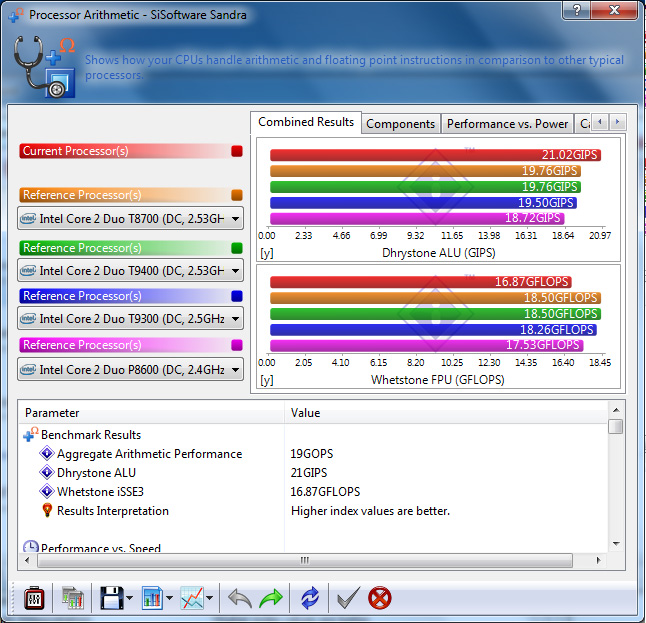This screenshot has width=646, height=623.
Task: Open the Intel Core 2 Duo T9400 dropdown
Action: (x=130, y=271)
